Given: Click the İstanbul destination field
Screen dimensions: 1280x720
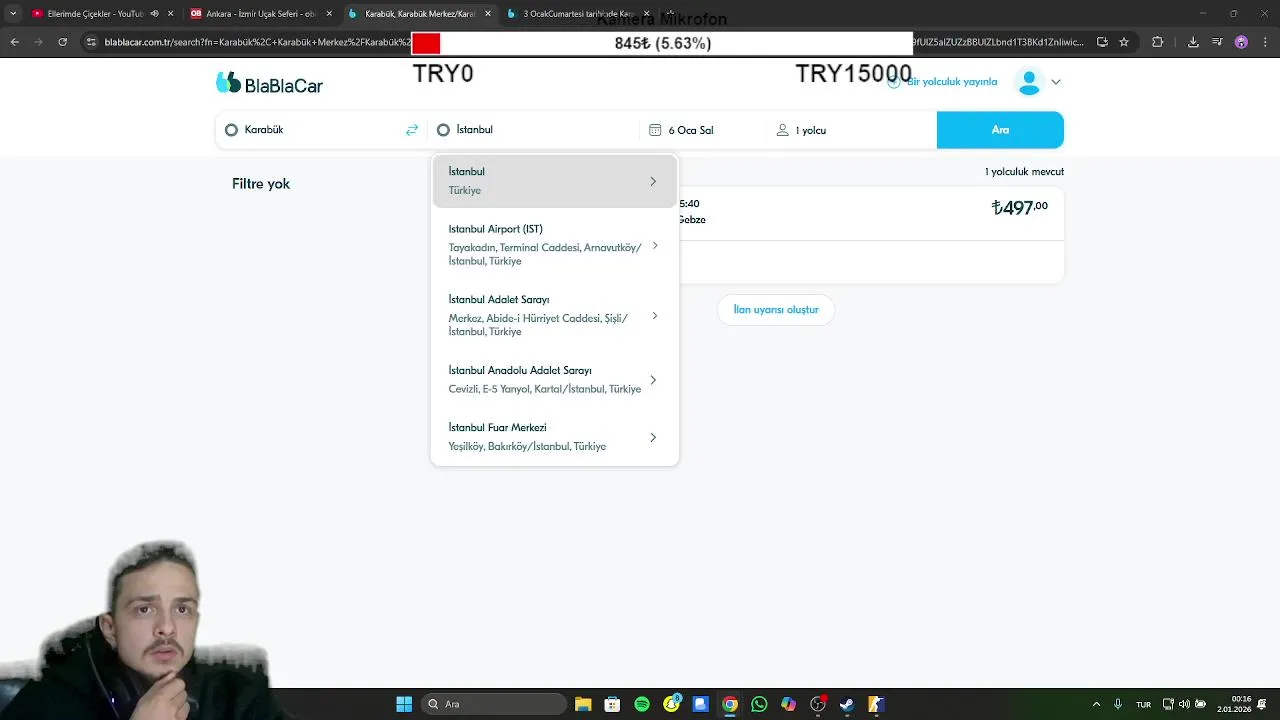Looking at the screenshot, I should (x=535, y=130).
